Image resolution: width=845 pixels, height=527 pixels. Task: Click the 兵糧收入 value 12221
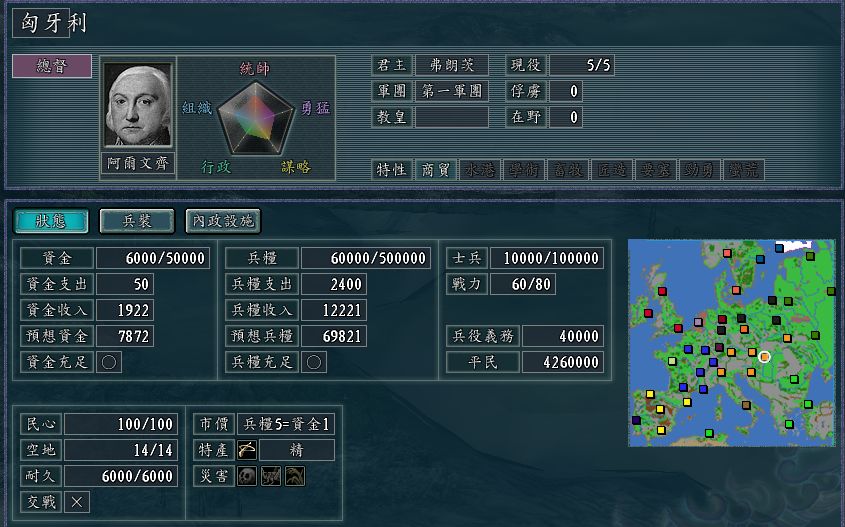(x=334, y=310)
